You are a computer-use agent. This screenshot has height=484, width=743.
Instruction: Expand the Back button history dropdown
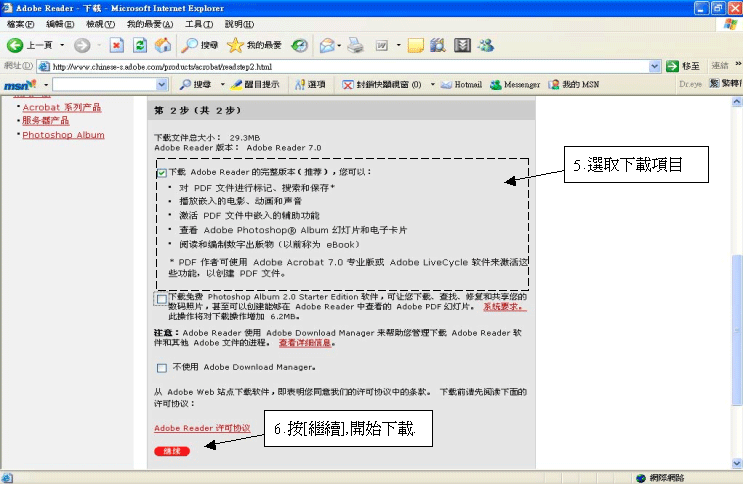coord(62,46)
